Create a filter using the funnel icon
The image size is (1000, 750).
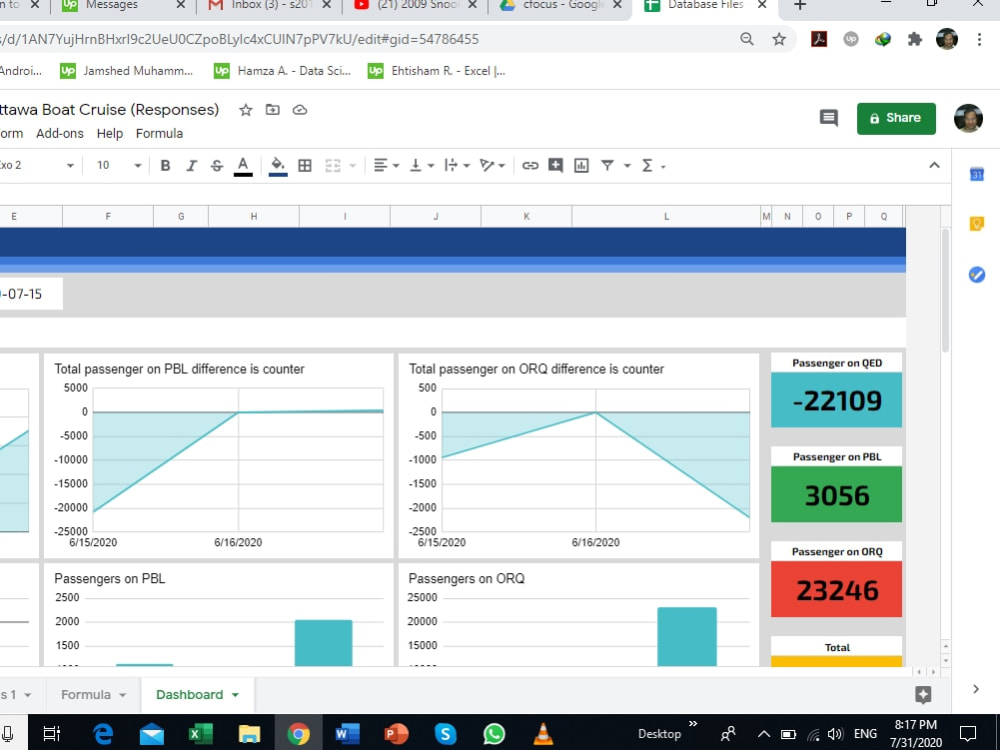coord(607,166)
